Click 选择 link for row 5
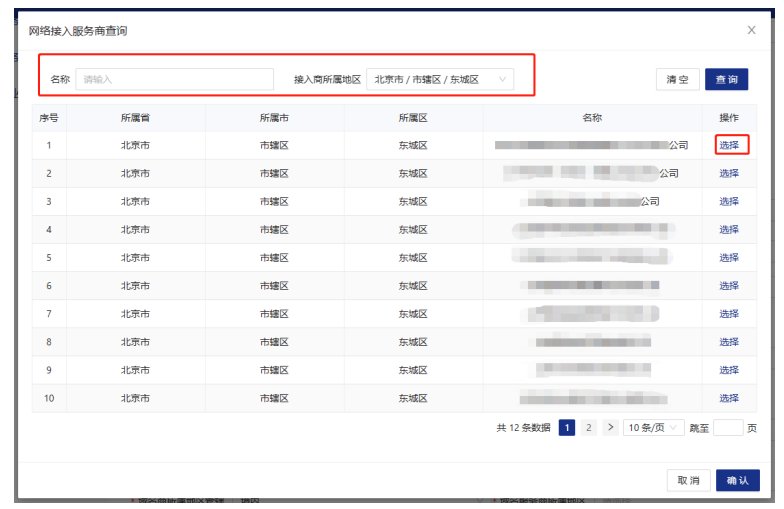 pos(729,257)
